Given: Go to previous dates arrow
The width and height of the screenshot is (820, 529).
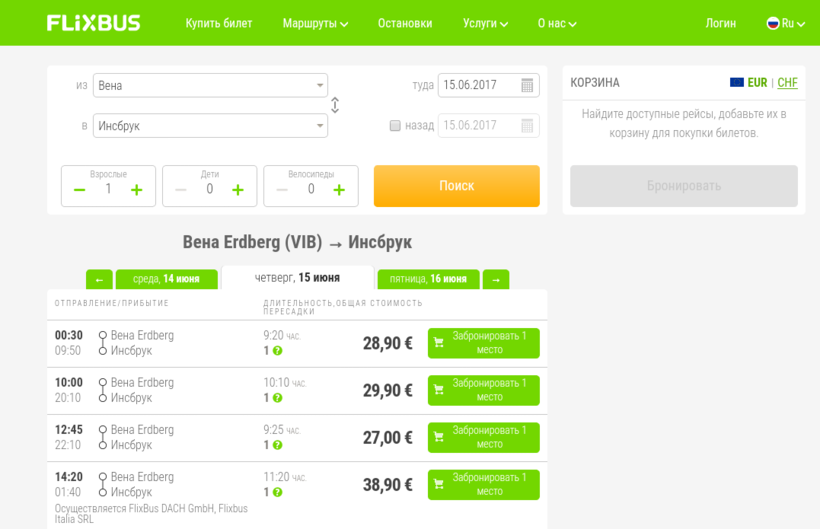Looking at the screenshot, I should point(99,279).
